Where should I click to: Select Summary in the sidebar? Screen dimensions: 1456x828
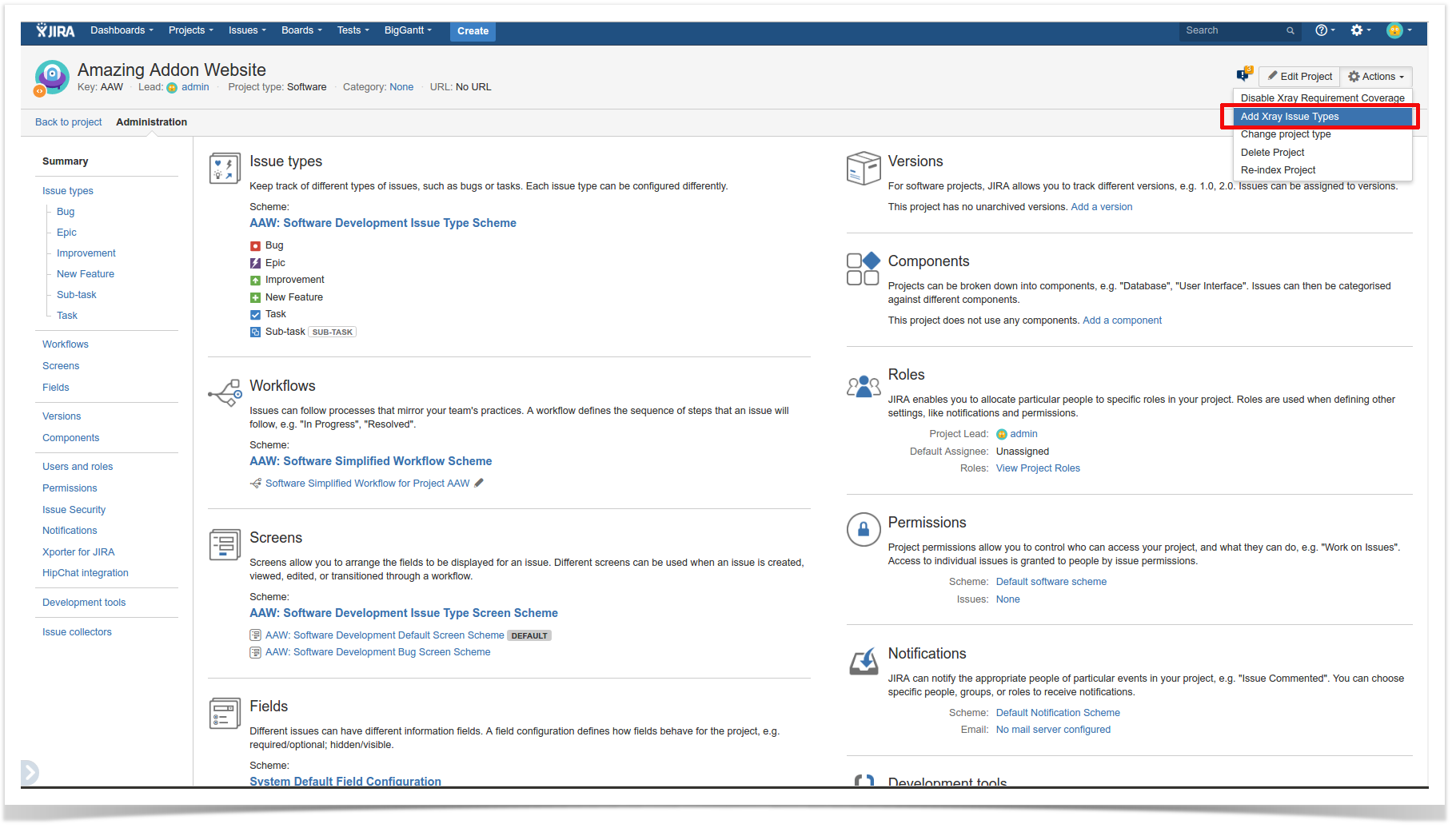[66, 161]
